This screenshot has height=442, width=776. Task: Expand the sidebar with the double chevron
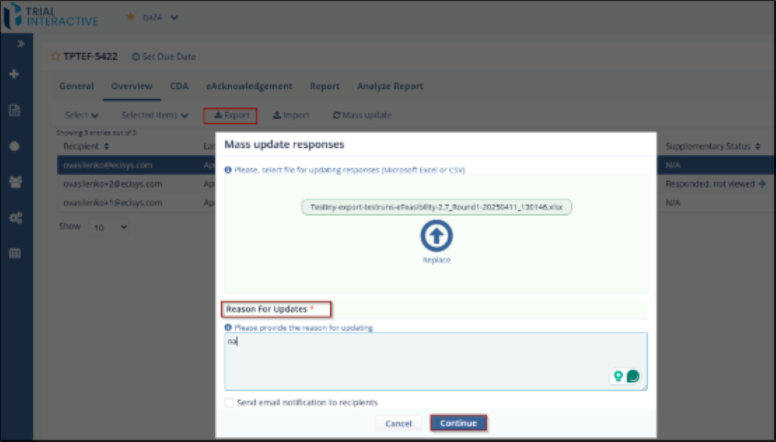click(x=15, y=45)
